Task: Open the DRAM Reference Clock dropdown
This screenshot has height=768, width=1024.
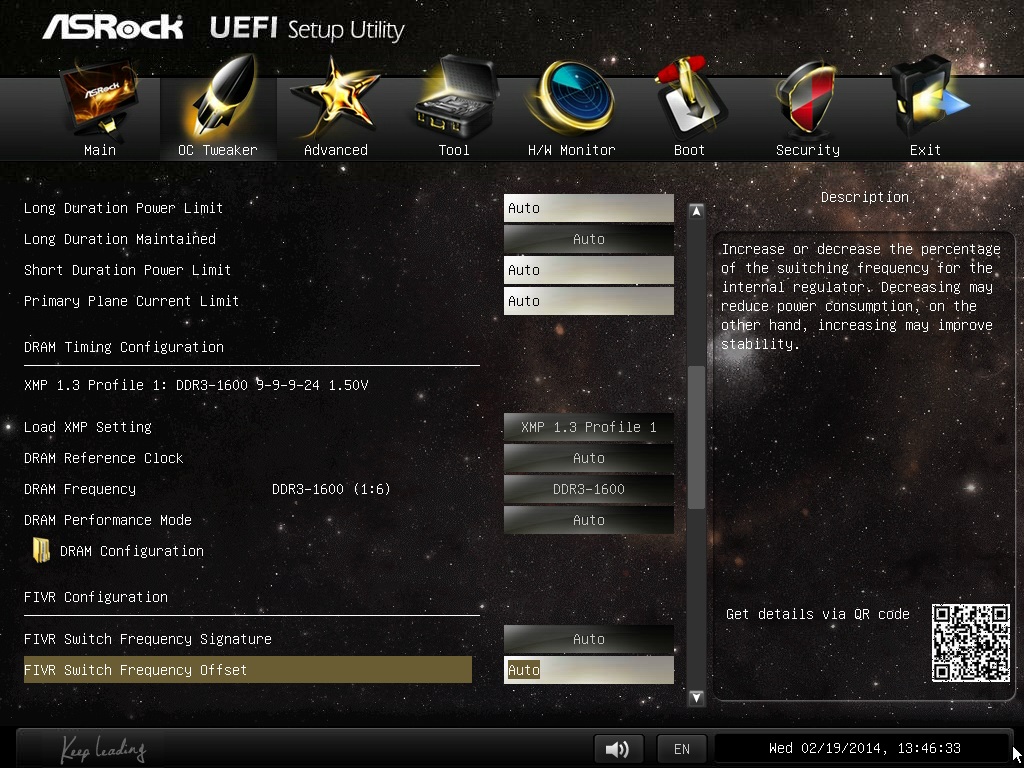Action: point(588,458)
